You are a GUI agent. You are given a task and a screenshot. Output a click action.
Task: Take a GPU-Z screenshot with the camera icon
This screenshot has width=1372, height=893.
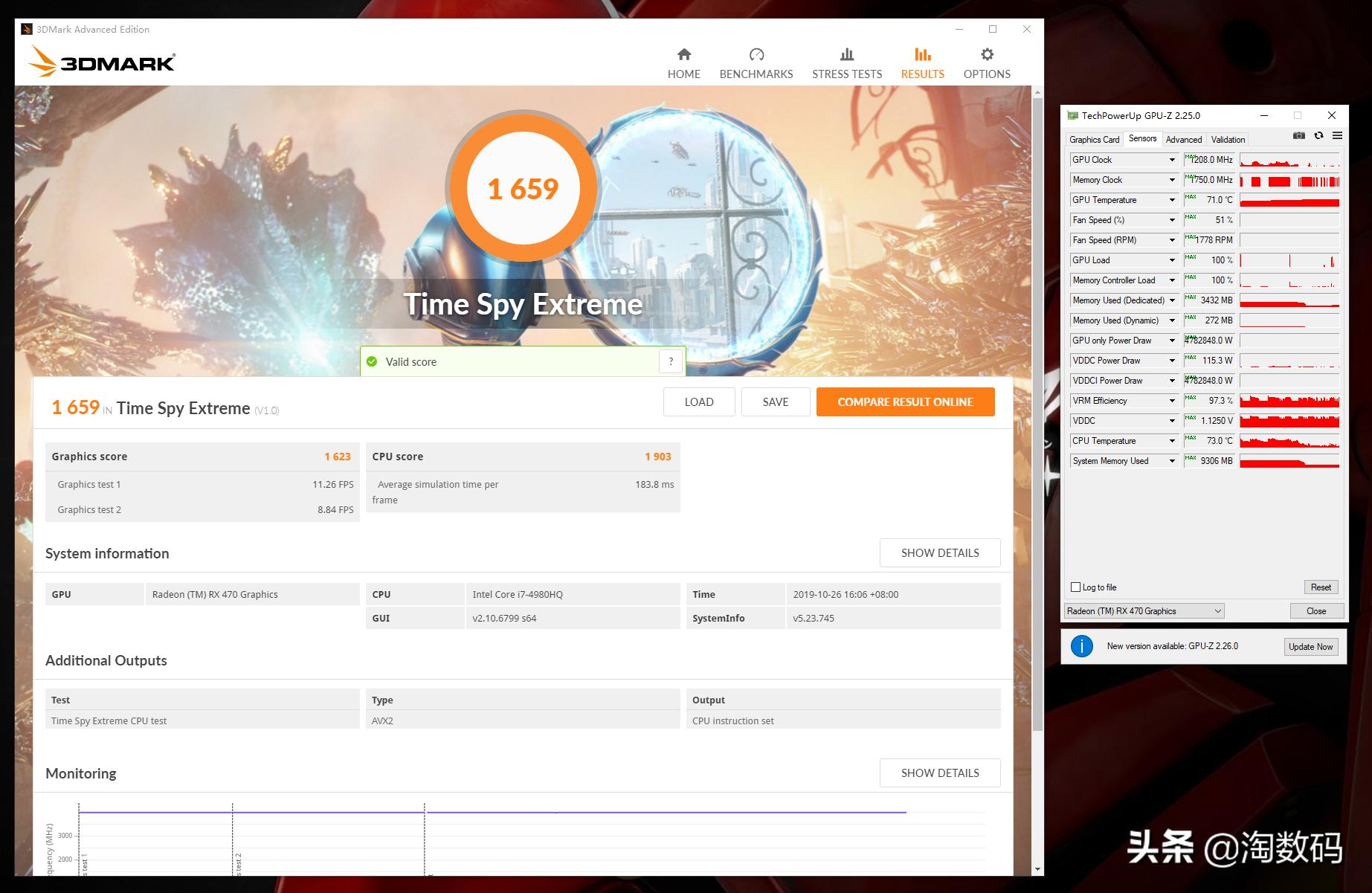[x=1298, y=136]
